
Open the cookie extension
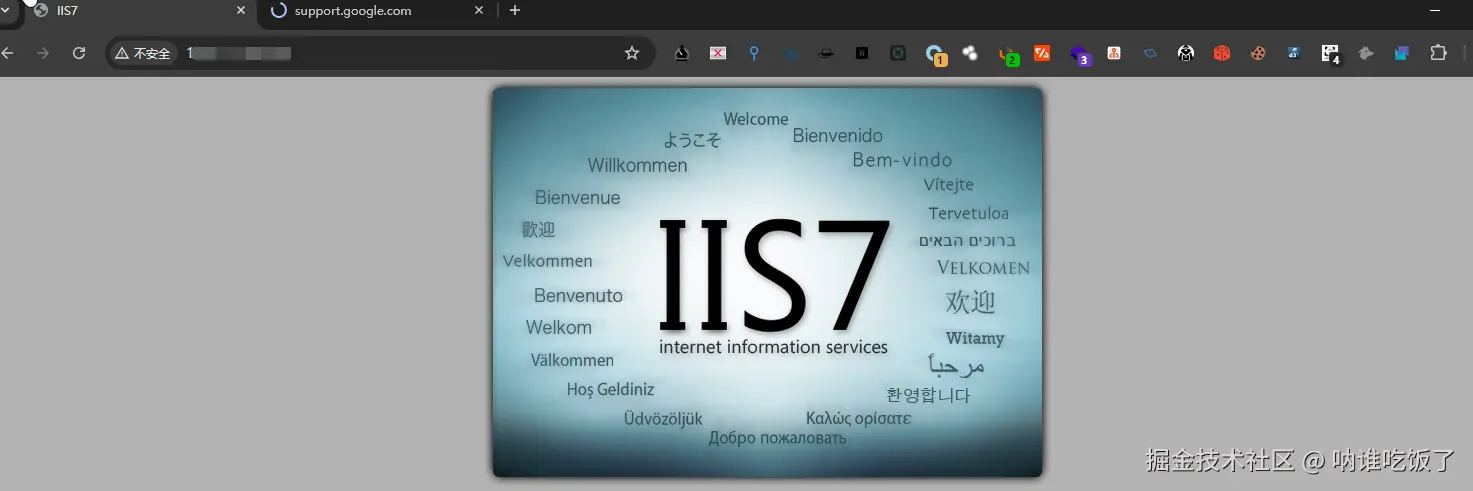pyautogui.click(x=1258, y=53)
